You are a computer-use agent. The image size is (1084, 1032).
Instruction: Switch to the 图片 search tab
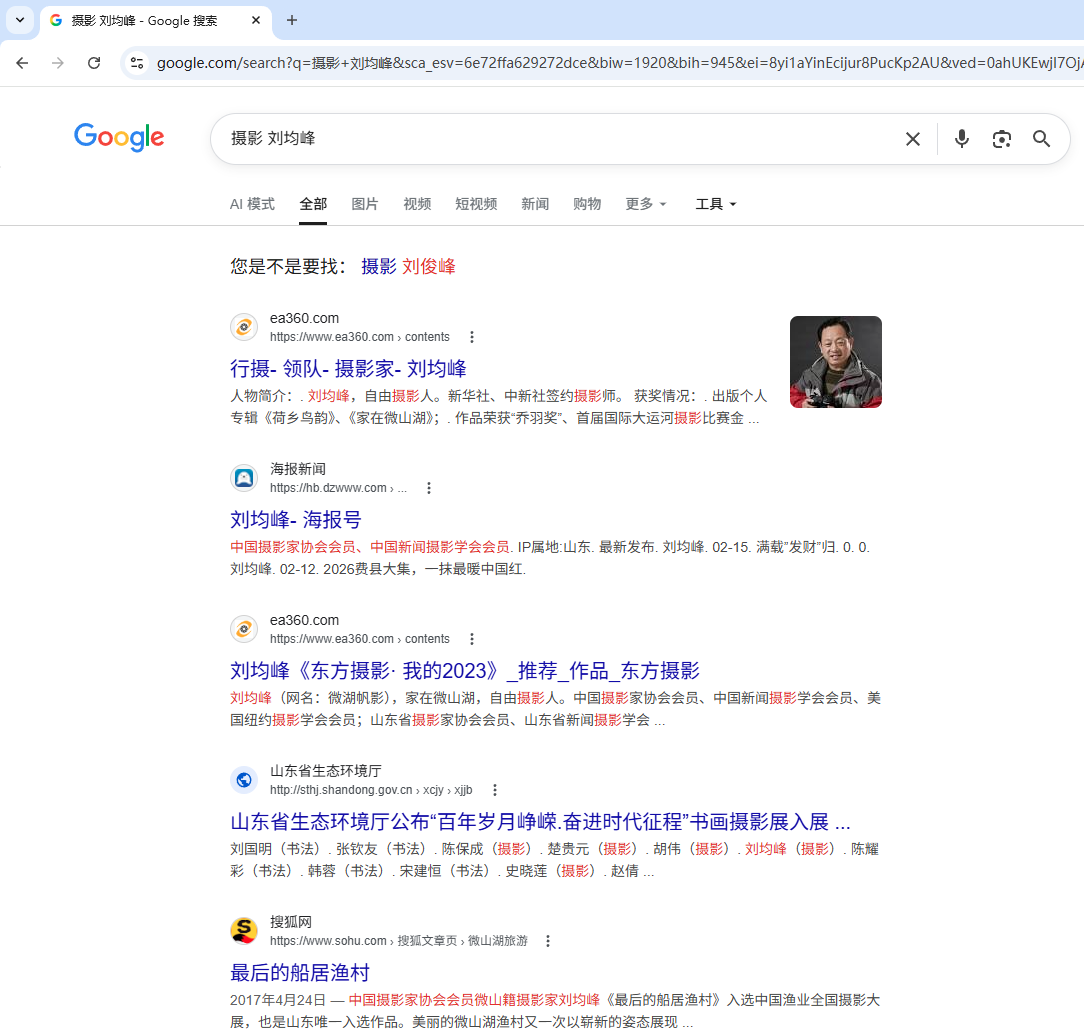[x=365, y=204]
